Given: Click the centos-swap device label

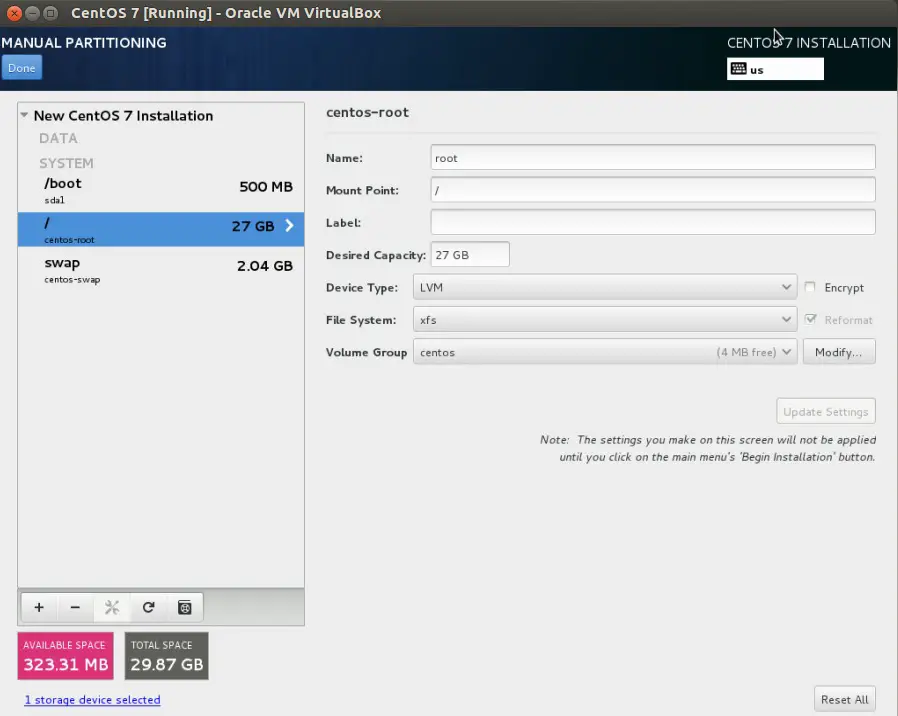Looking at the screenshot, I should pos(72,280).
